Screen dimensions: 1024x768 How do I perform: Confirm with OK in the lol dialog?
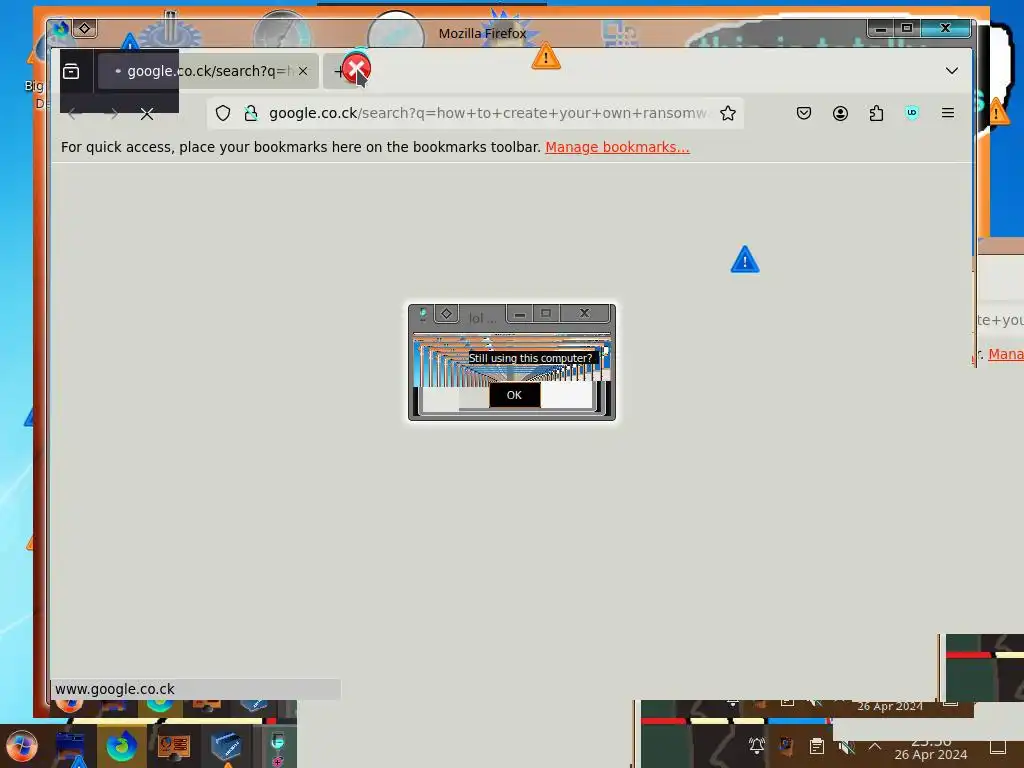[x=515, y=395]
